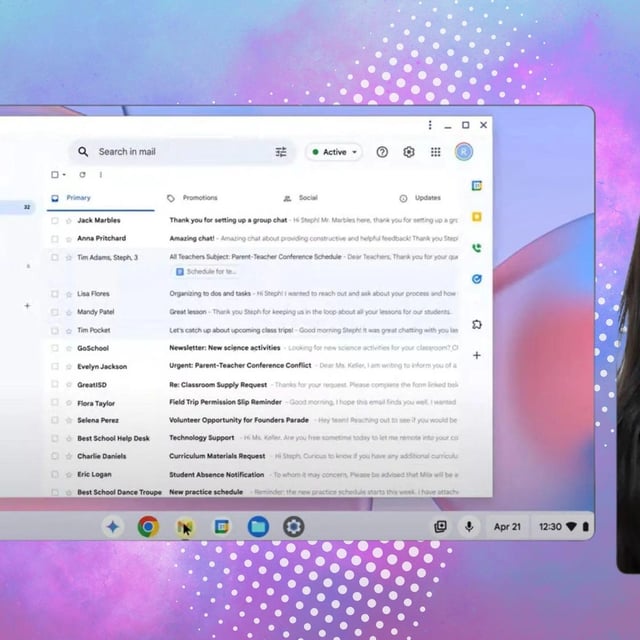Switch to the Updates tab
The image size is (640, 640).
click(x=420, y=198)
